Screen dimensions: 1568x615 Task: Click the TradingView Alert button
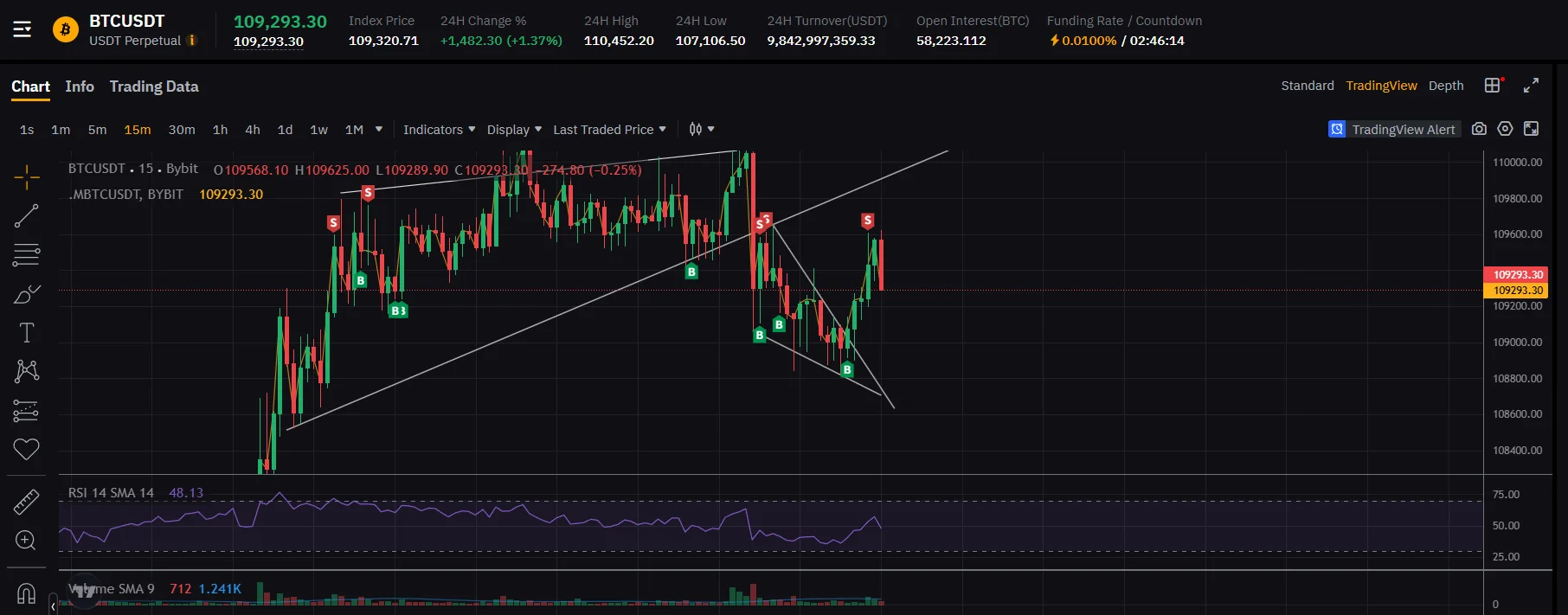point(1394,129)
